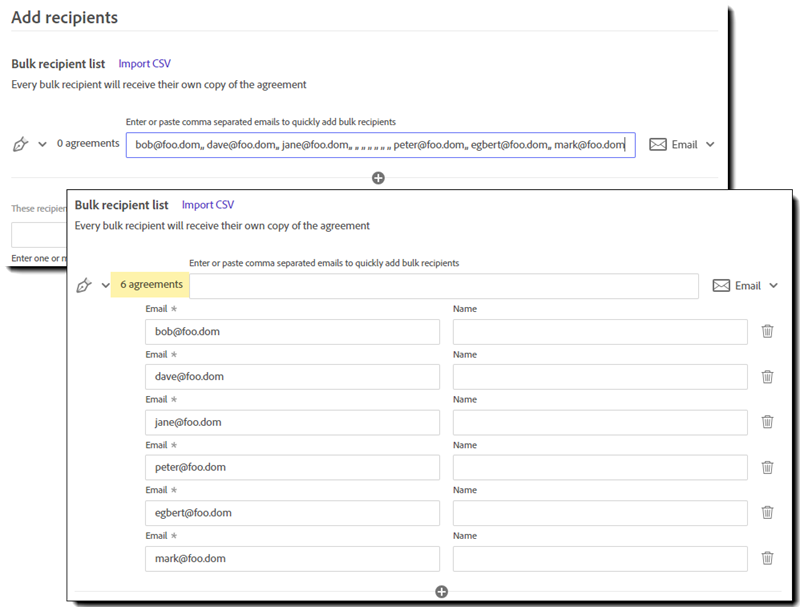Screen dimensions: 800x607
Task: Click the top Import CSV link
Action: [x=145, y=64]
